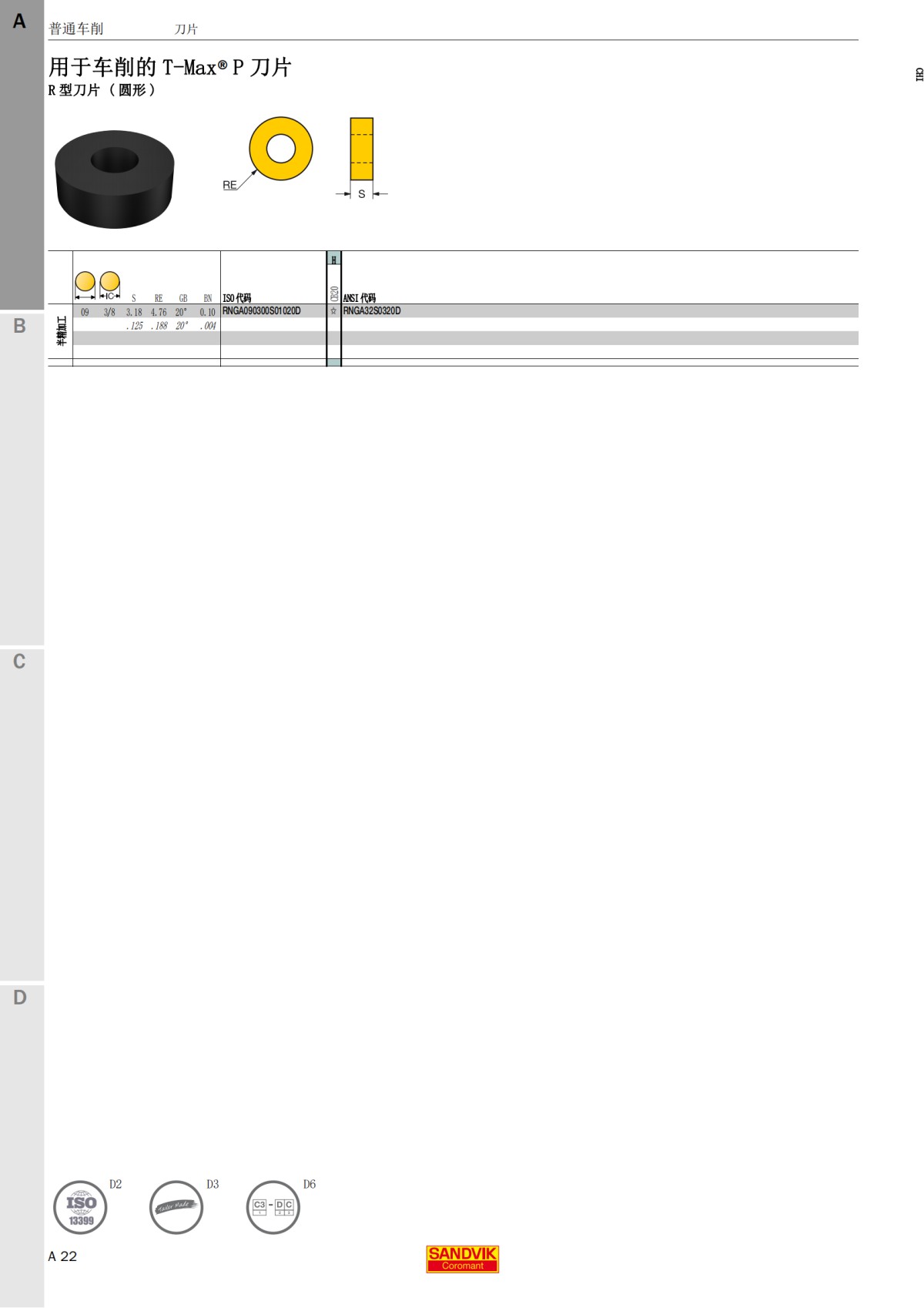This screenshot has height=1308, width=924.
Task: Click the yellow side-view S thickness diagram
Action: (362, 149)
